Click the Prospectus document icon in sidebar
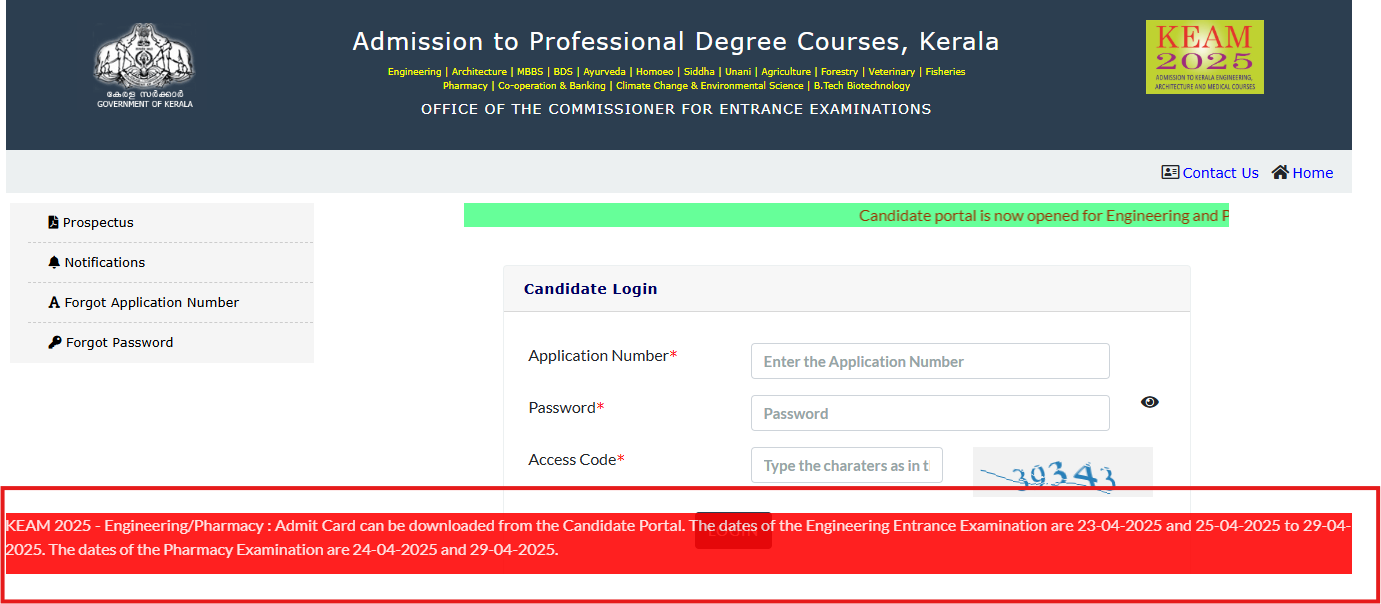The width and height of the screenshot is (1381, 604). click(53, 221)
